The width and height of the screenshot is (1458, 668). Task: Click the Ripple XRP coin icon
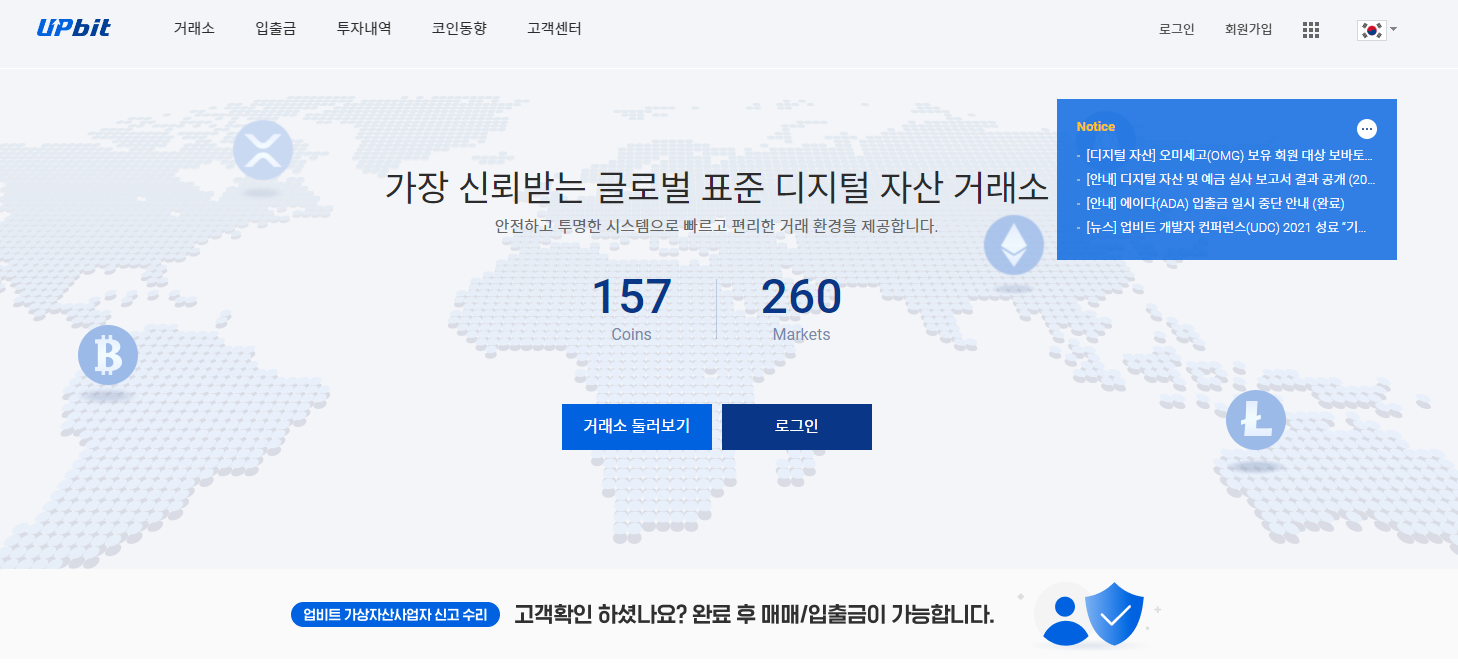[x=262, y=150]
